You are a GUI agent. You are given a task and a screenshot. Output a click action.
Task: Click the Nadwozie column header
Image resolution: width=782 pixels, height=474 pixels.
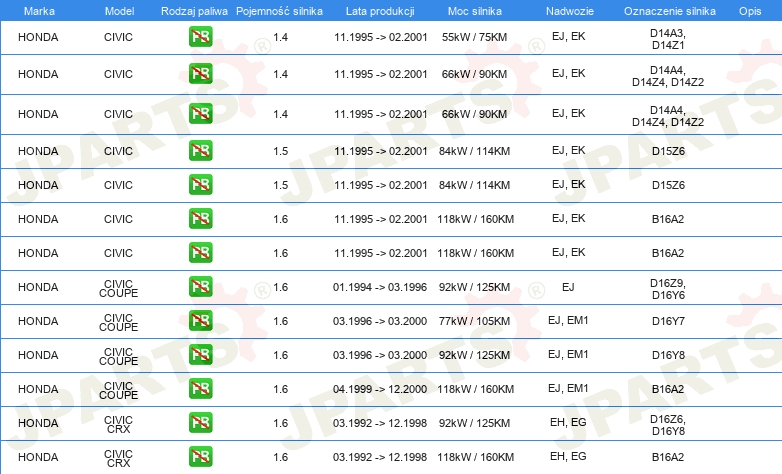(x=570, y=11)
